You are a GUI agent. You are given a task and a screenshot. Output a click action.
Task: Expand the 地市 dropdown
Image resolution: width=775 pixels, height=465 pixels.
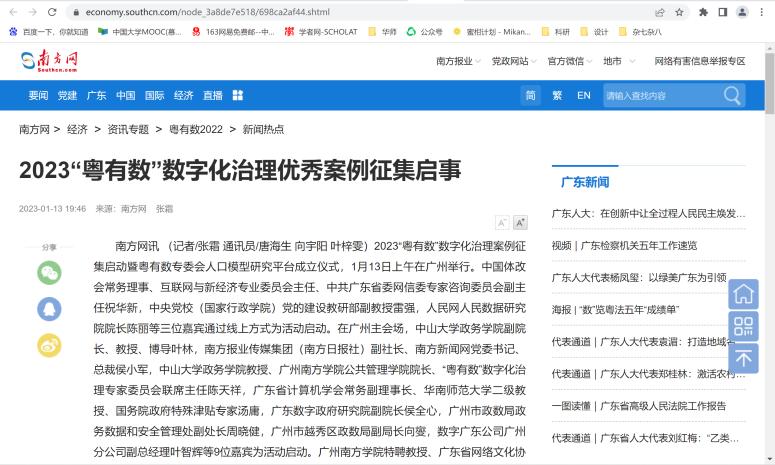[616, 61]
